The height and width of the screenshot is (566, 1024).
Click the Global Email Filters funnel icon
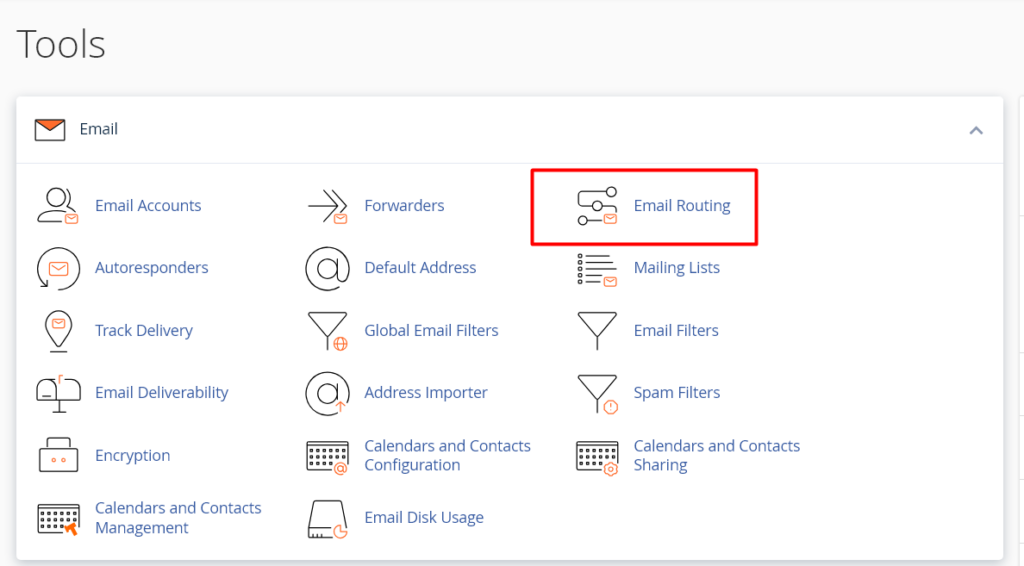tap(327, 331)
